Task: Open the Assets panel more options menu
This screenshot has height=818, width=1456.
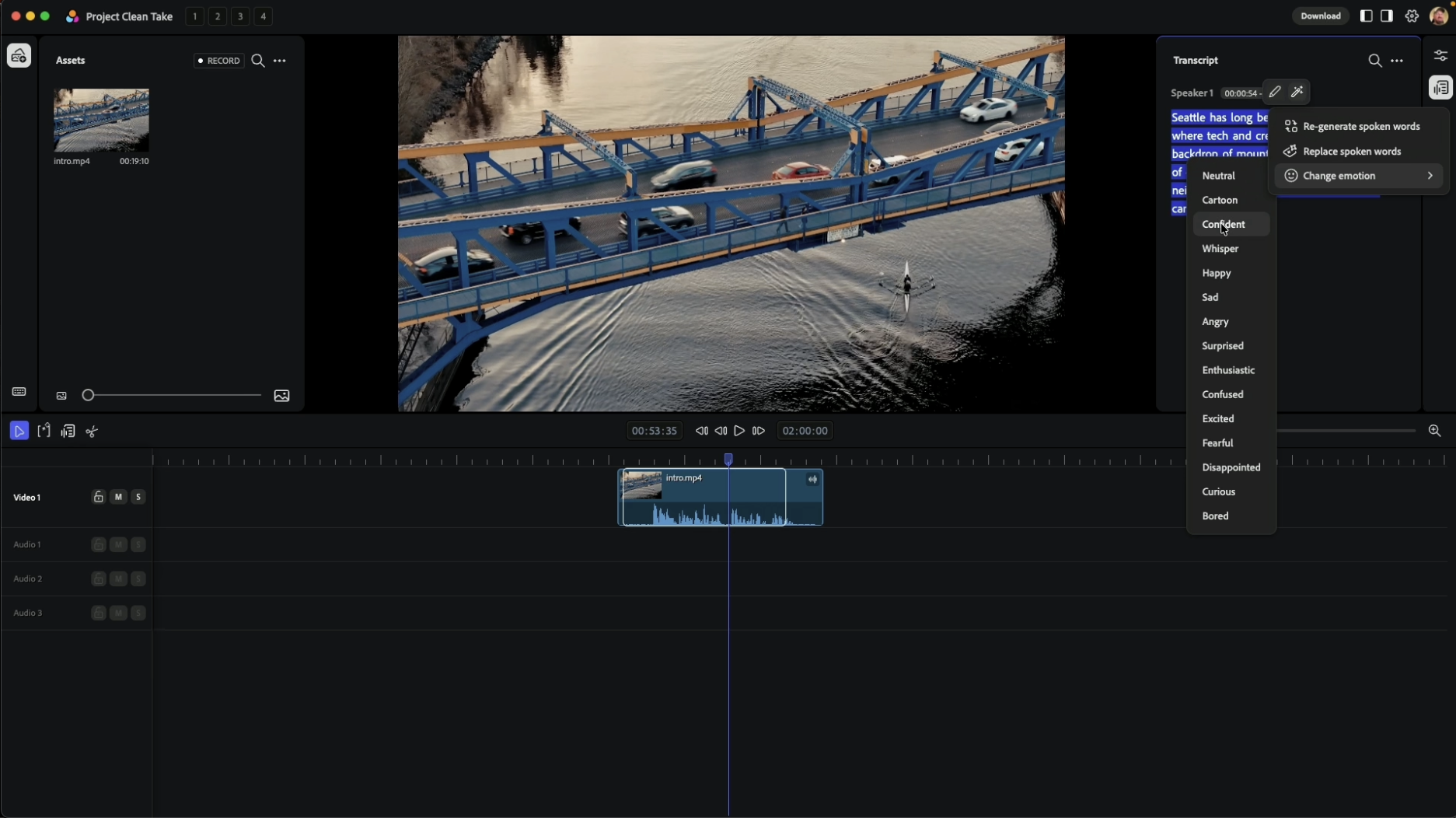Action: coord(280,61)
